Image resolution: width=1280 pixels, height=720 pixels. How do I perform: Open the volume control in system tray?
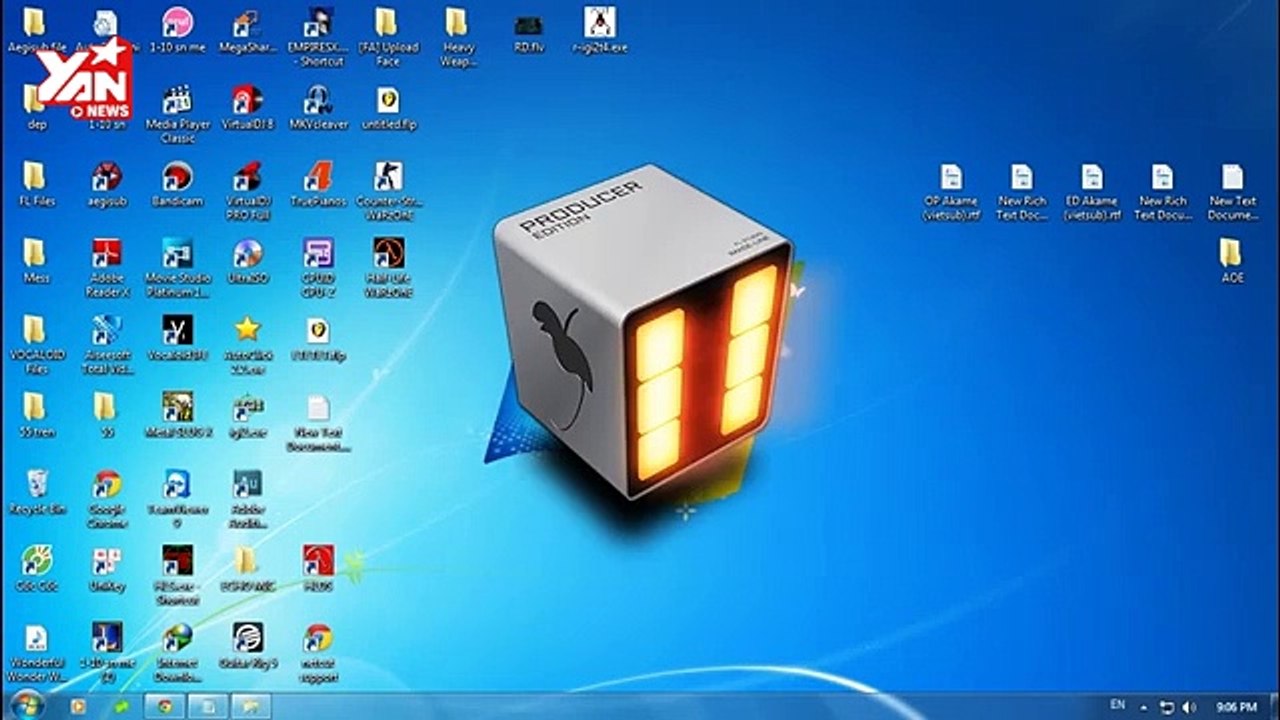[x=1190, y=707]
